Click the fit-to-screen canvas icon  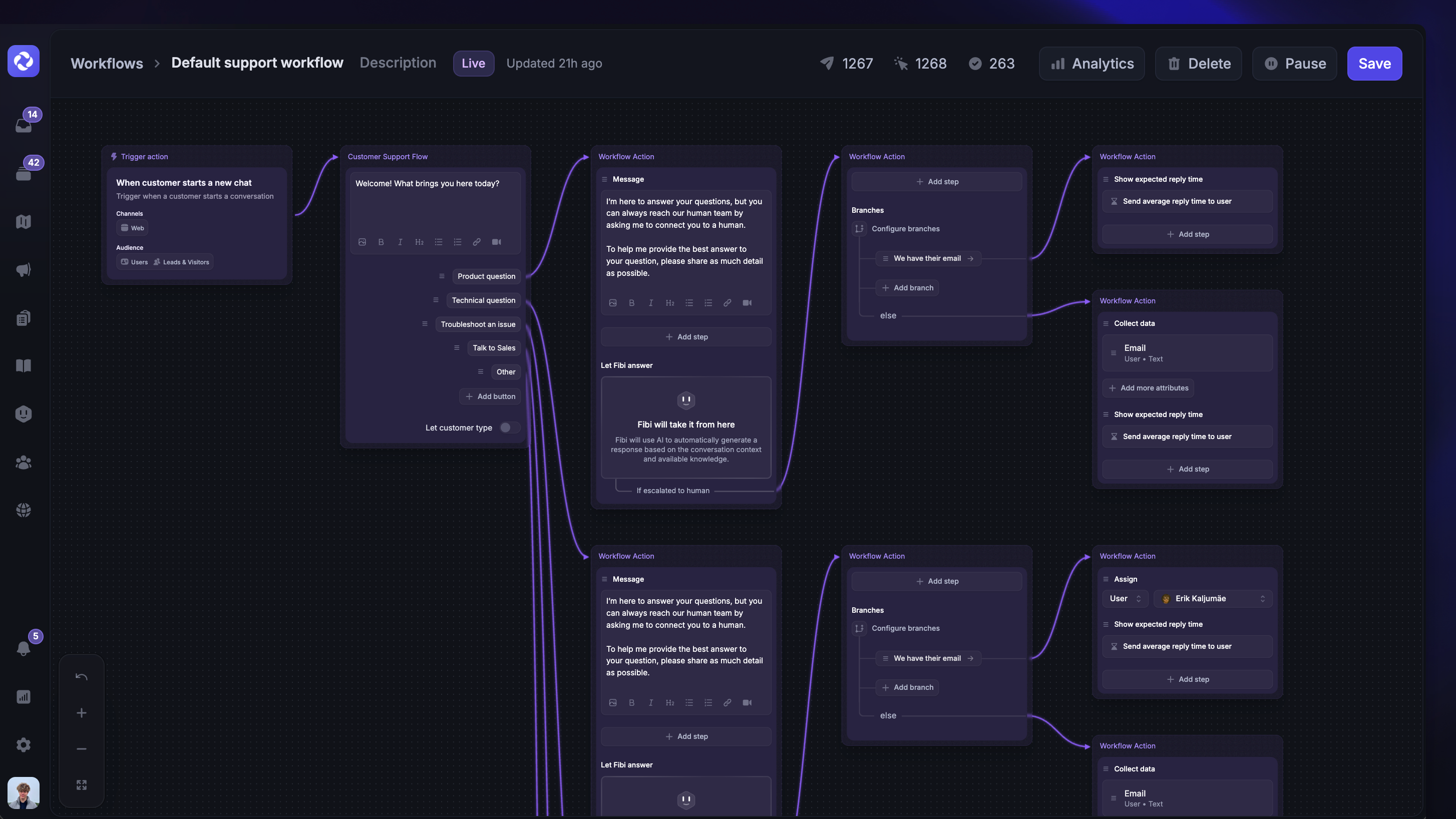(x=82, y=784)
